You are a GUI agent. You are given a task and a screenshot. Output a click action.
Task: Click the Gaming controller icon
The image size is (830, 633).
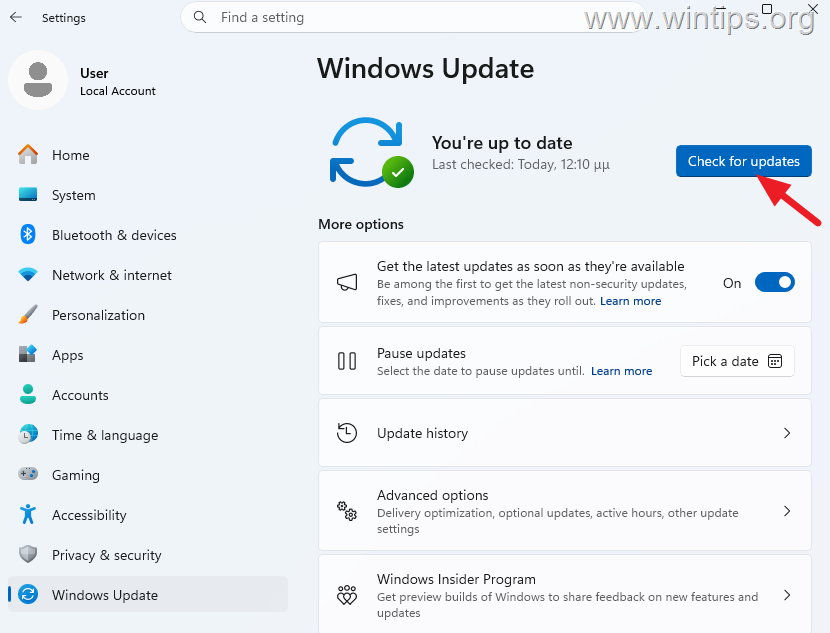[x=28, y=474]
